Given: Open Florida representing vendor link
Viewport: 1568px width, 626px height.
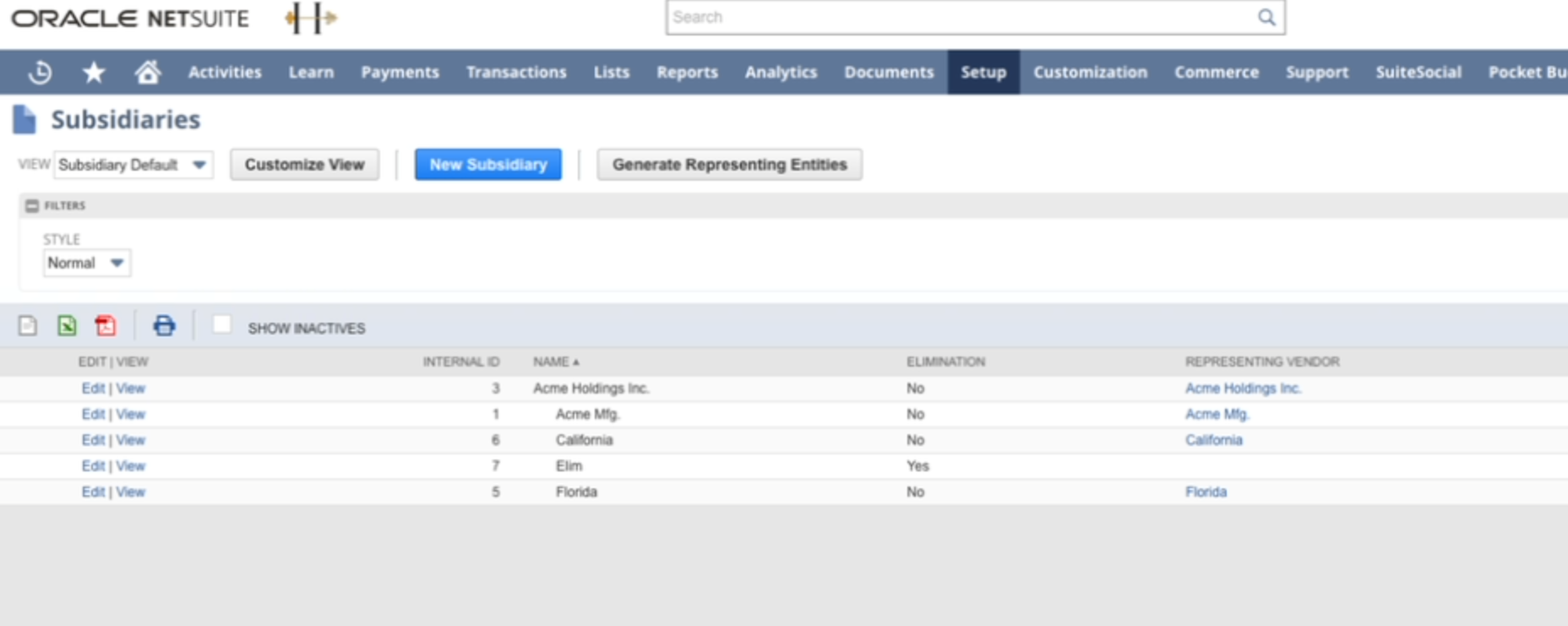Looking at the screenshot, I should [x=1206, y=492].
